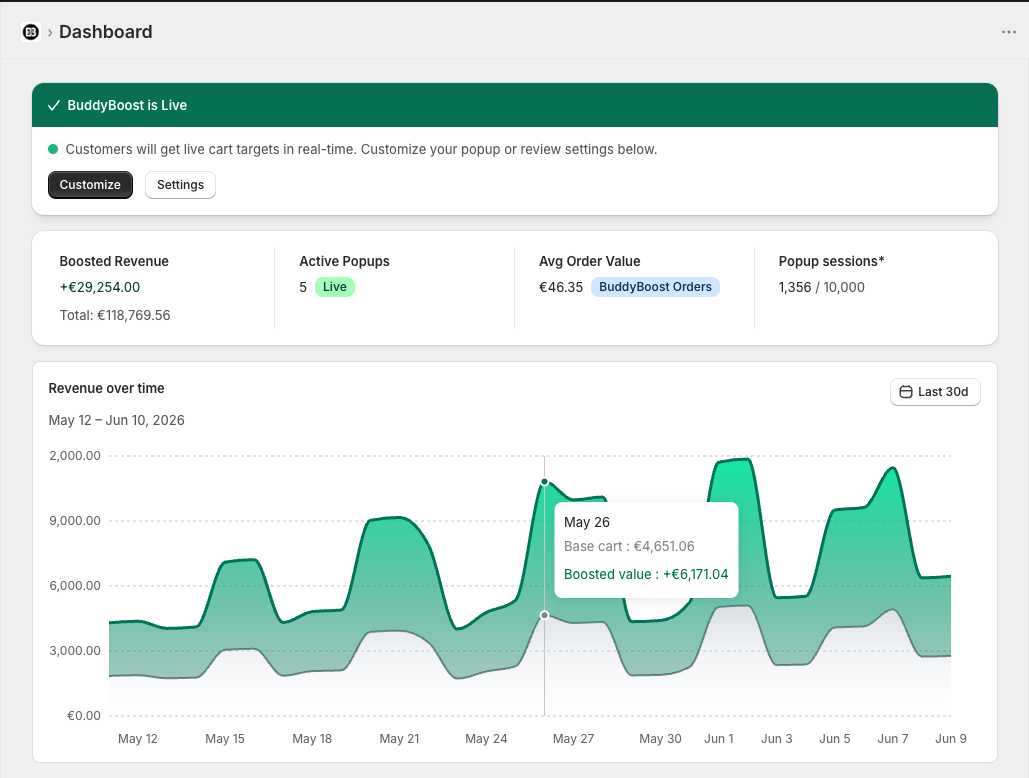Click the Jun 5 x-axis label
Image resolution: width=1029 pixels, height=778 pixels.
(x=835, y=739)
